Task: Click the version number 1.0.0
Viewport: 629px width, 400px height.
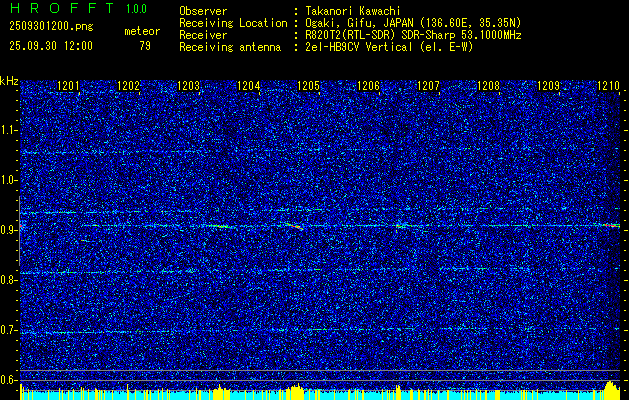Action: (136, 9)
